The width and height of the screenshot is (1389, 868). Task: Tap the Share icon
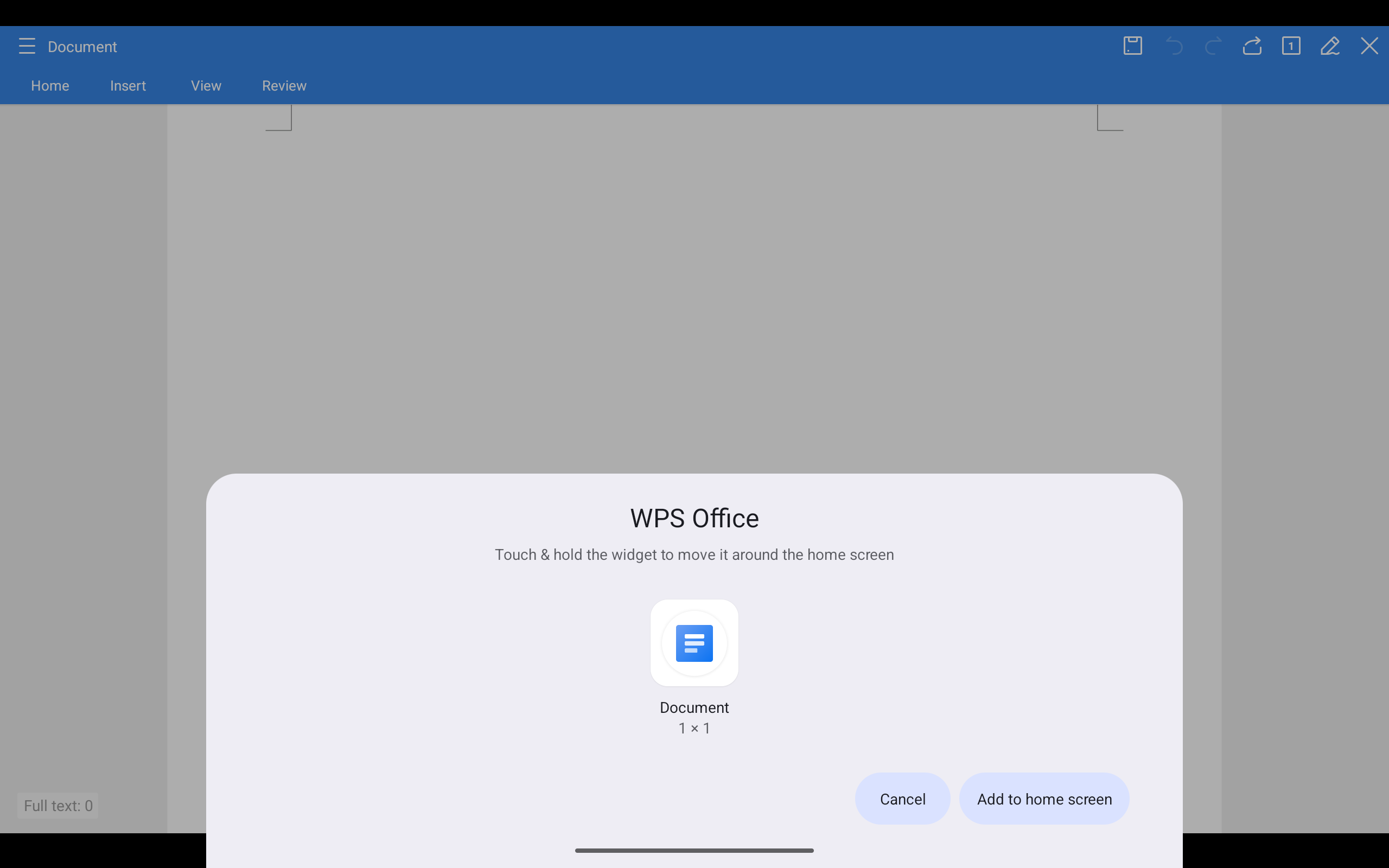coord(1252,46)
